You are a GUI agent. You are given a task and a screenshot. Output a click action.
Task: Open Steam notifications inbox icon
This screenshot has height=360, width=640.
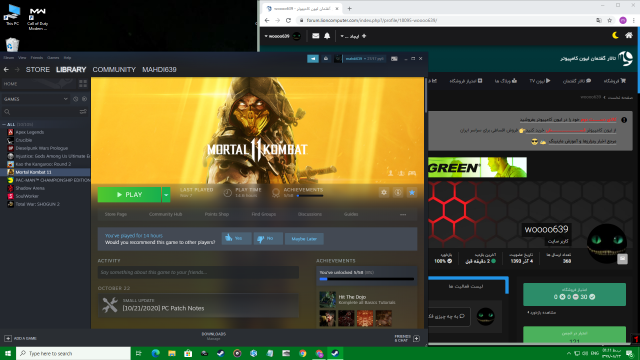click(x=326, y=59)
